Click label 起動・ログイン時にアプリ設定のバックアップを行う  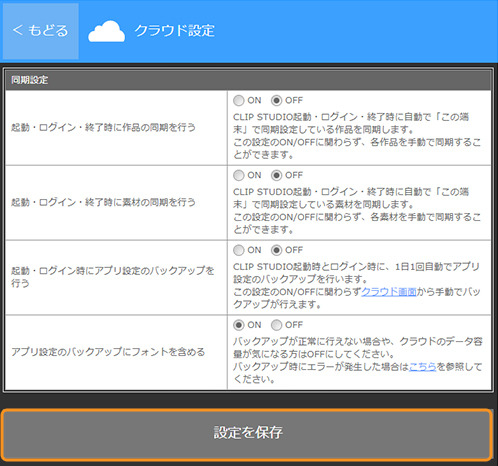112,277
